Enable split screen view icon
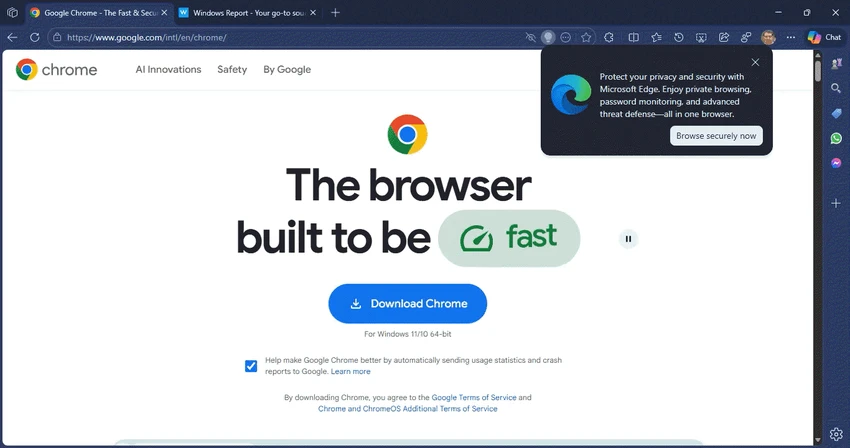 point(633,37)
